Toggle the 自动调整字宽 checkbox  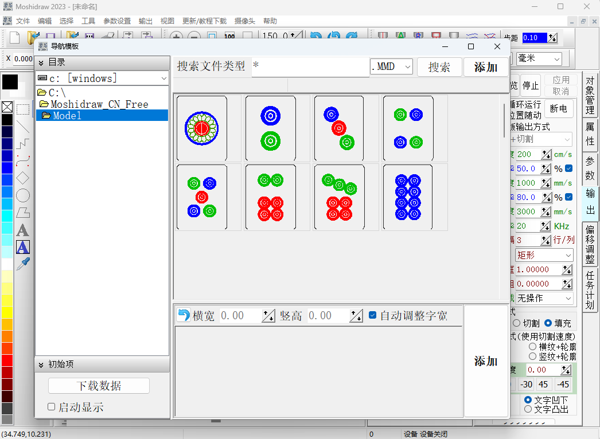373,316
